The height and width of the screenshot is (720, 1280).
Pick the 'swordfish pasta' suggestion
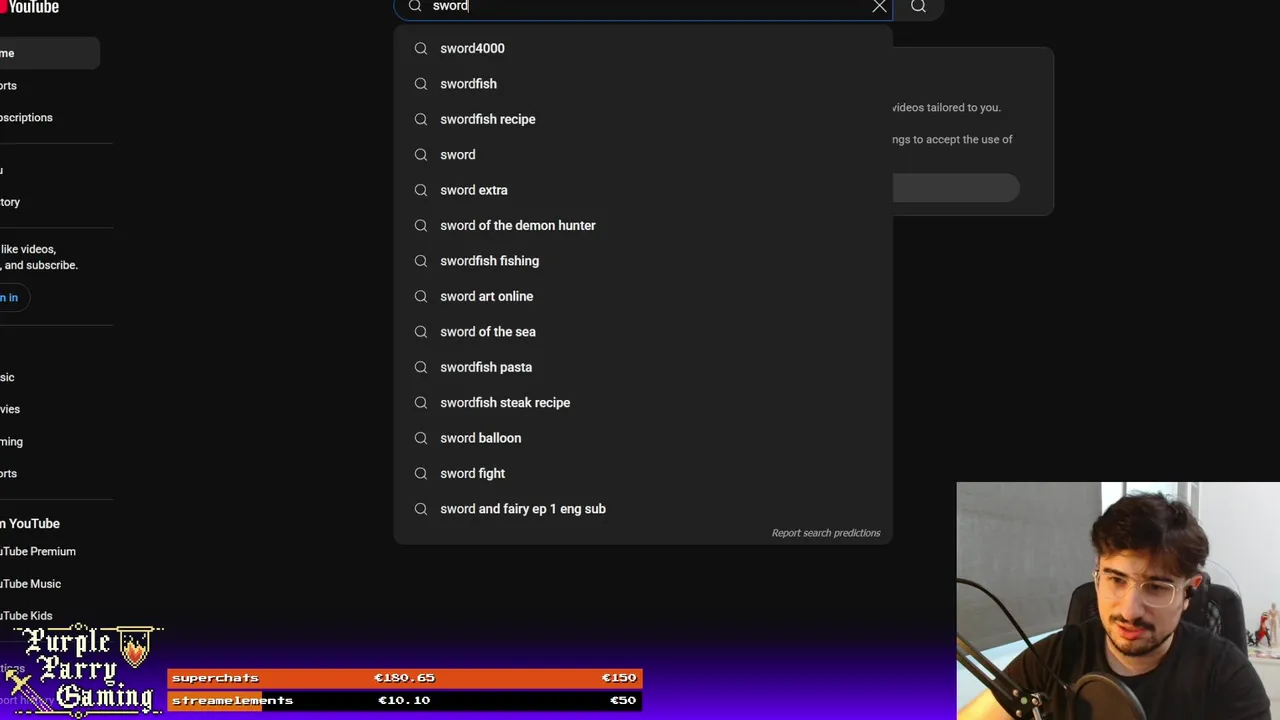[643, 367]
